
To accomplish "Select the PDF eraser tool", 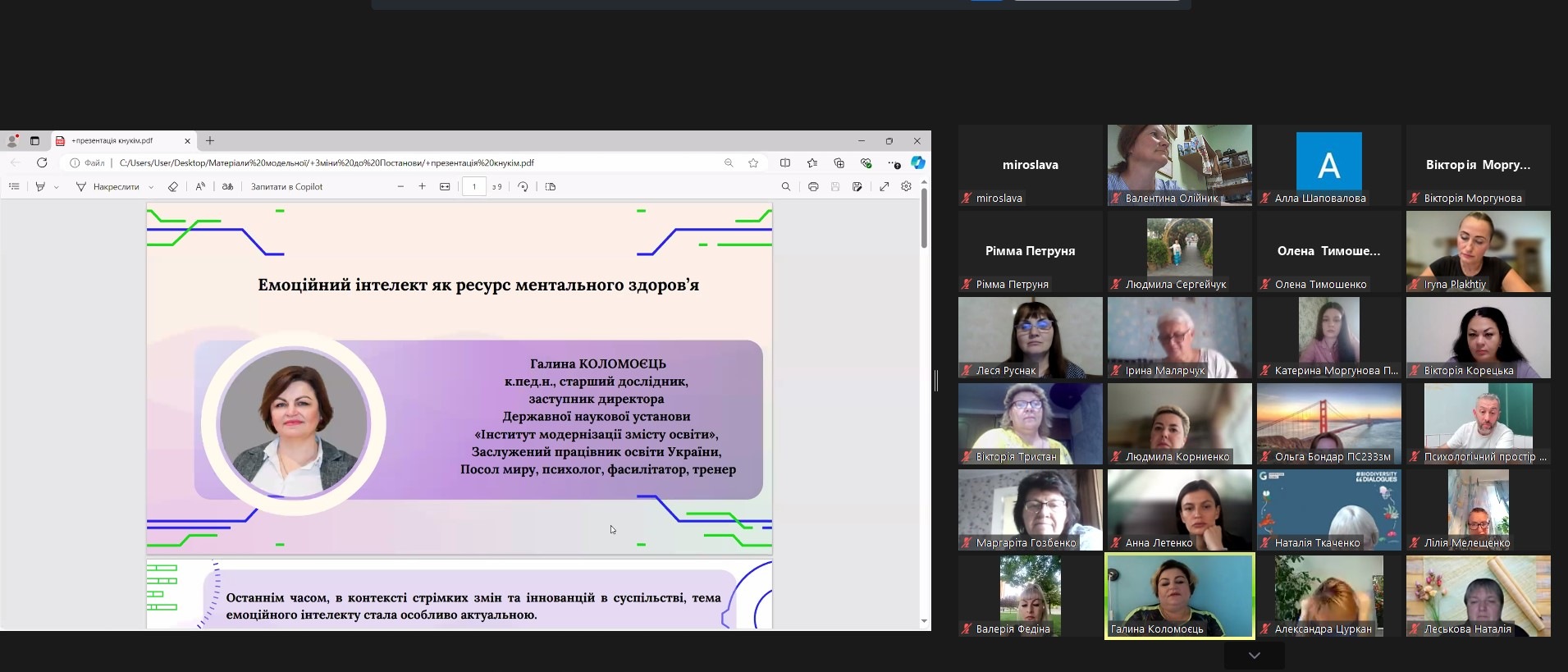I will [x=172, y=187].
